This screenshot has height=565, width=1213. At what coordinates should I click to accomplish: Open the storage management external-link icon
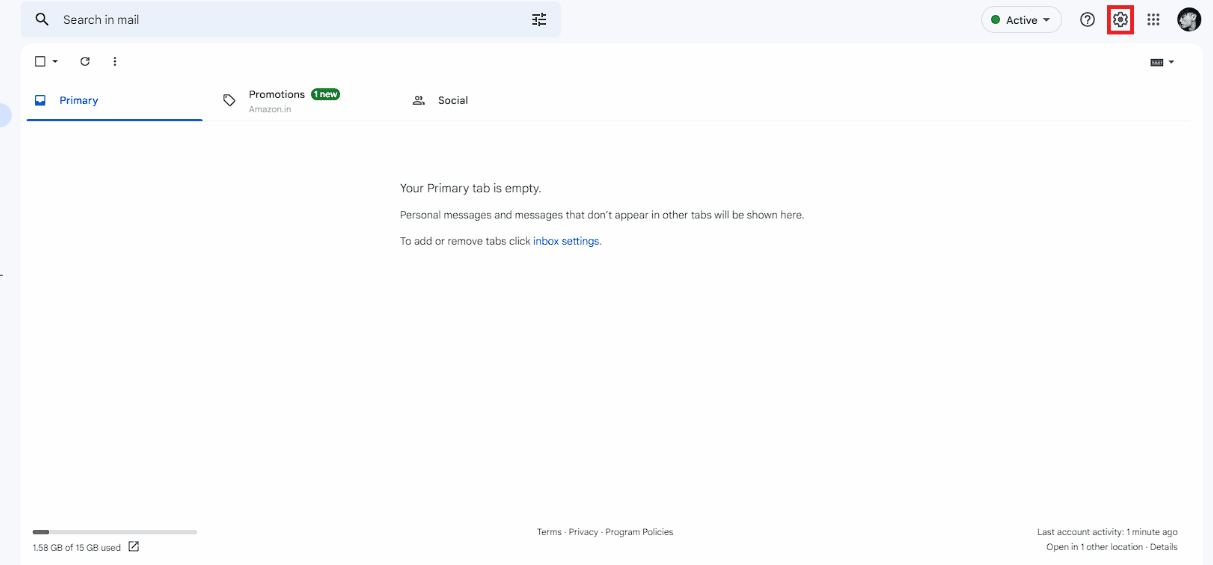(134, 547)
